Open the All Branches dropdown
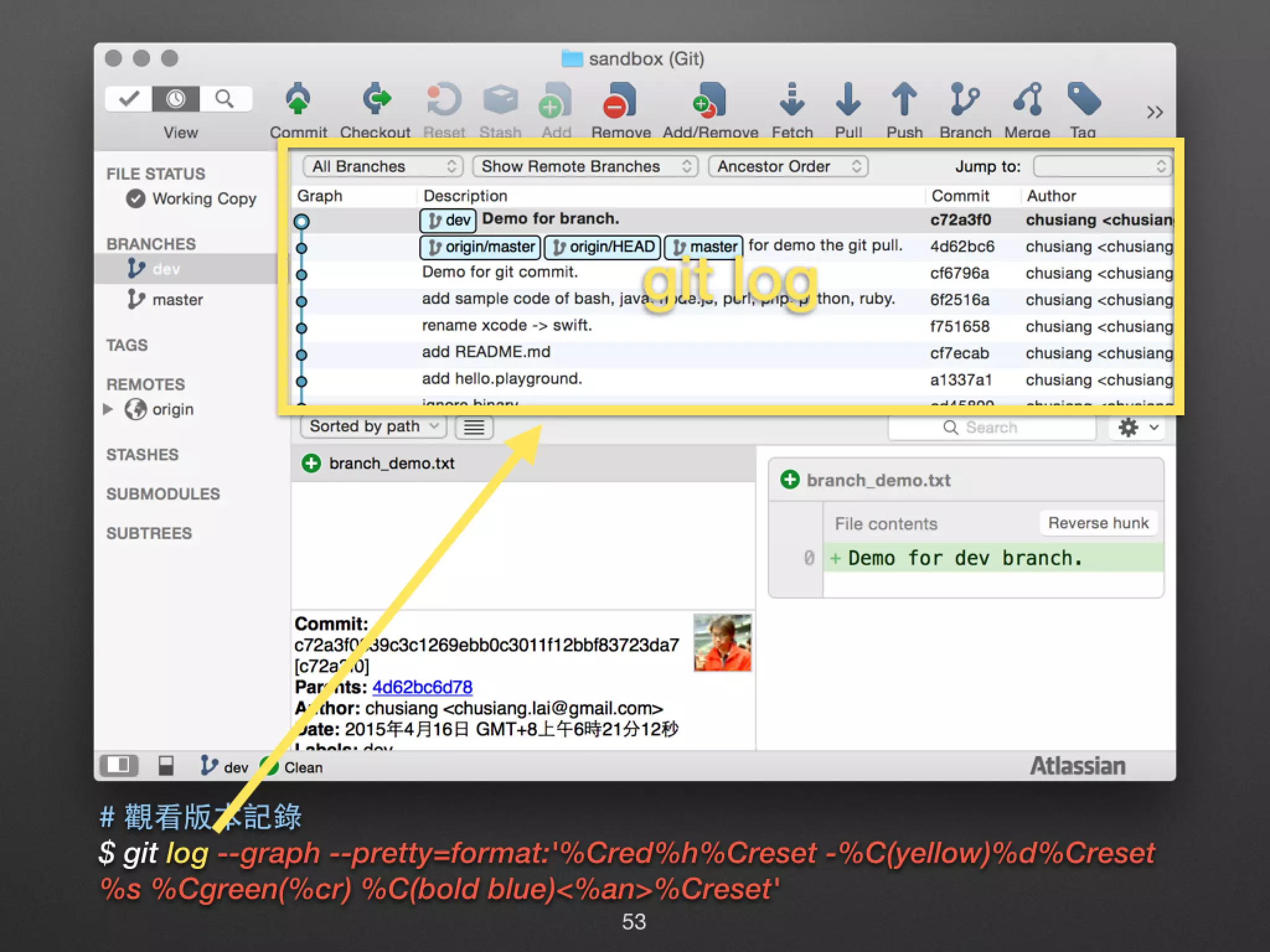Screen dimensions: 1270x952 [x=383, y=166]
